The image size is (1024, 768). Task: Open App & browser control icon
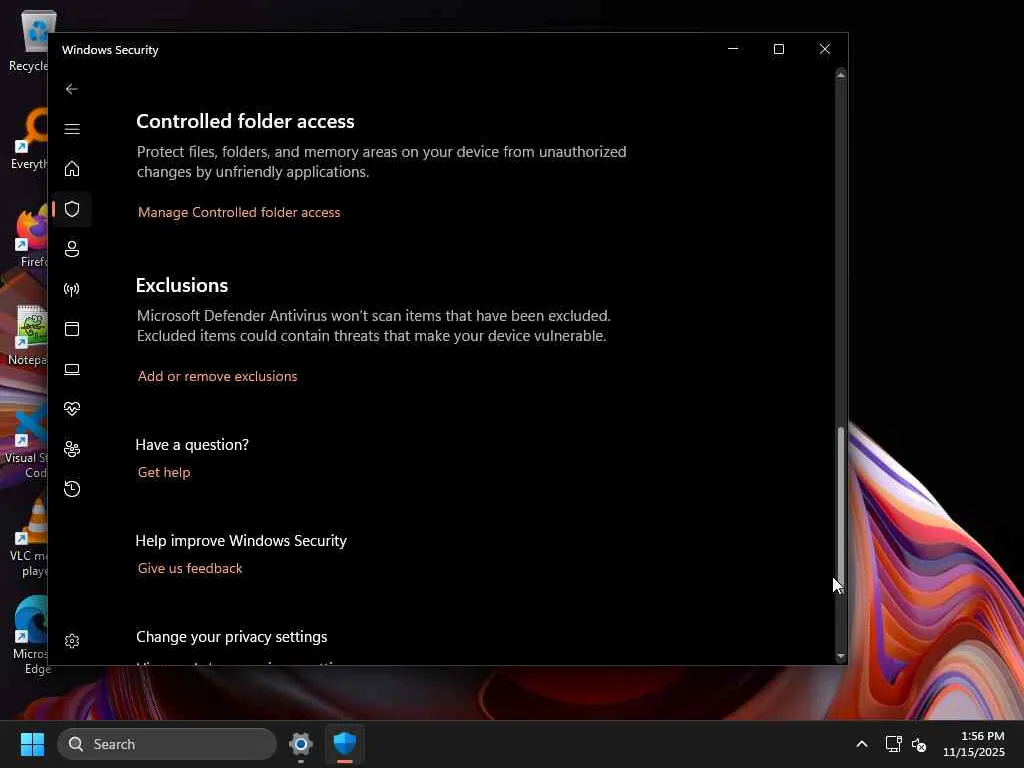point(72,328)
